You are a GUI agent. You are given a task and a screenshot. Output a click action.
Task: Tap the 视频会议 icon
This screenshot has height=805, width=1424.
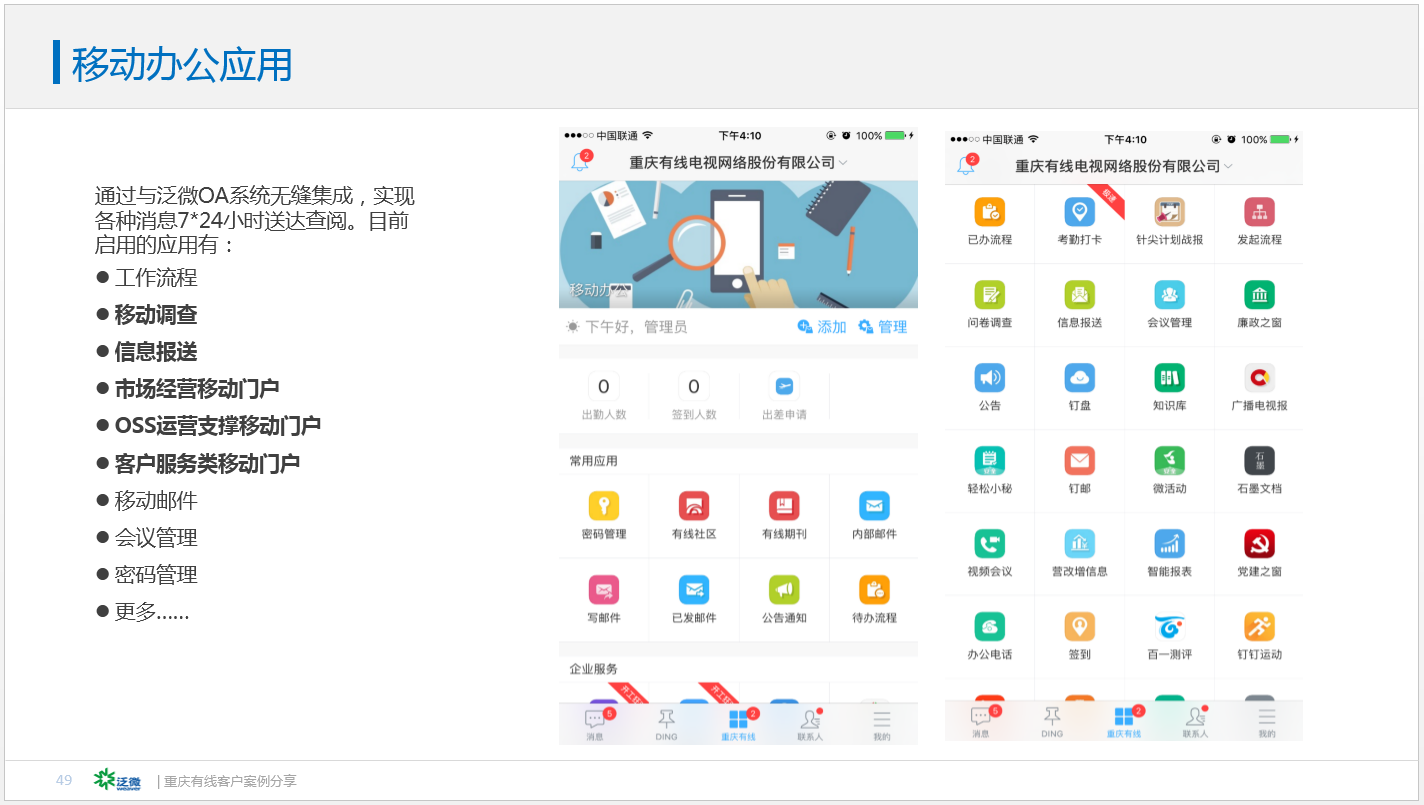(x=989, y=544)
